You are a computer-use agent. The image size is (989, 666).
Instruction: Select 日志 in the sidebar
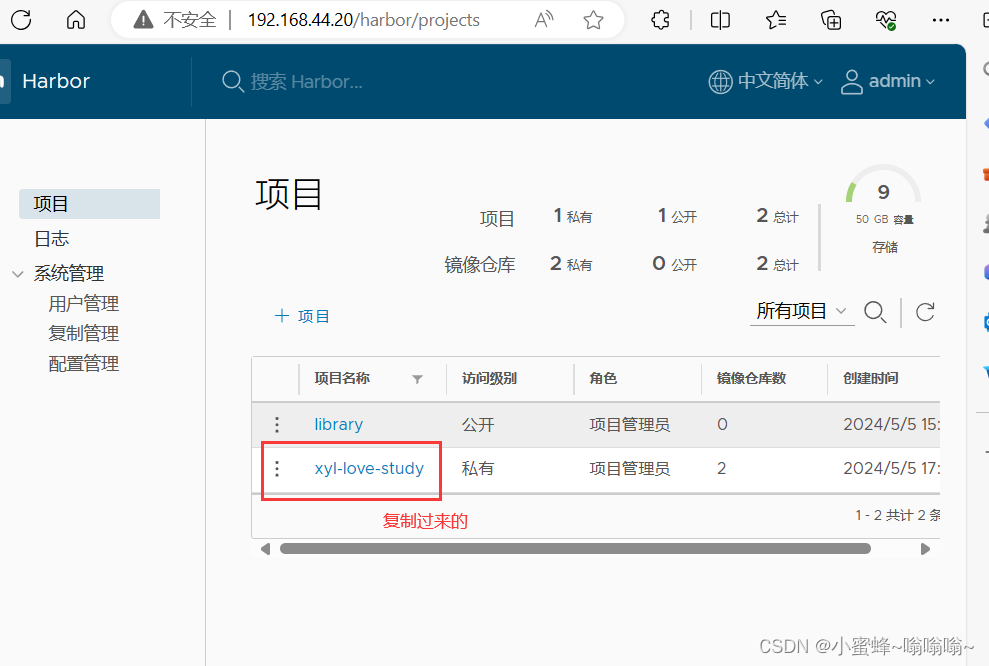pos(51,238)
